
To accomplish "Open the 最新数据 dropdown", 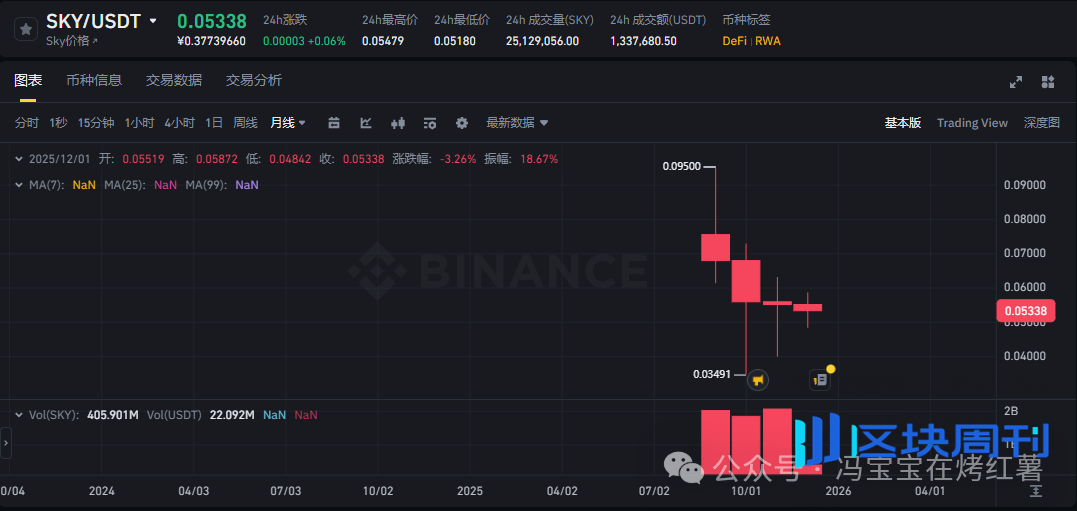I will tap(517, 123).
